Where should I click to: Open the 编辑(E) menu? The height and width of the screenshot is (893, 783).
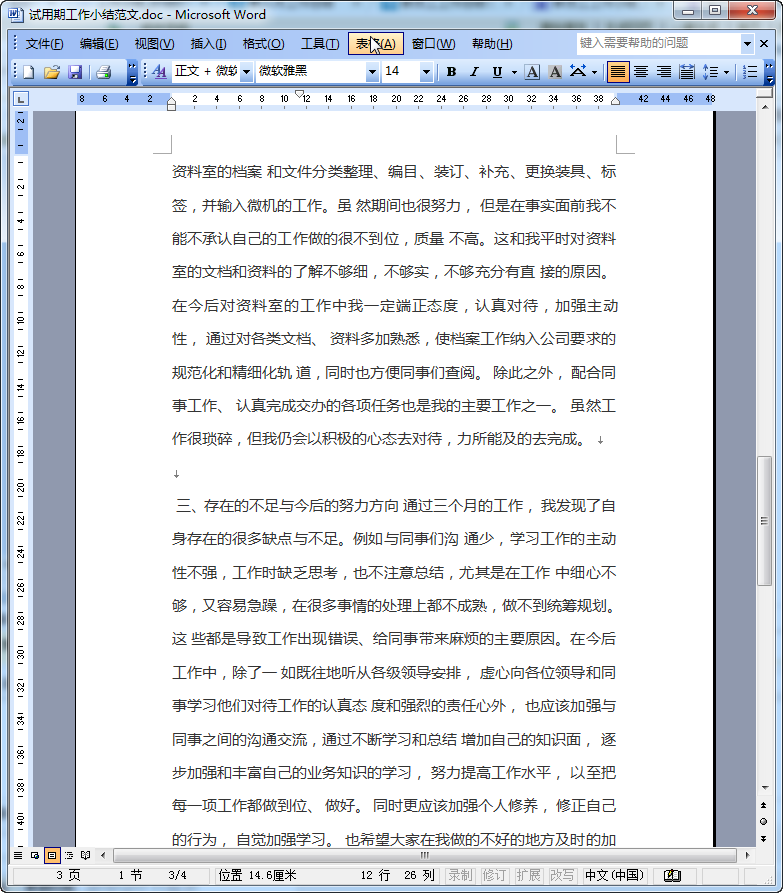pyautogui.click(x=99, y=44)
